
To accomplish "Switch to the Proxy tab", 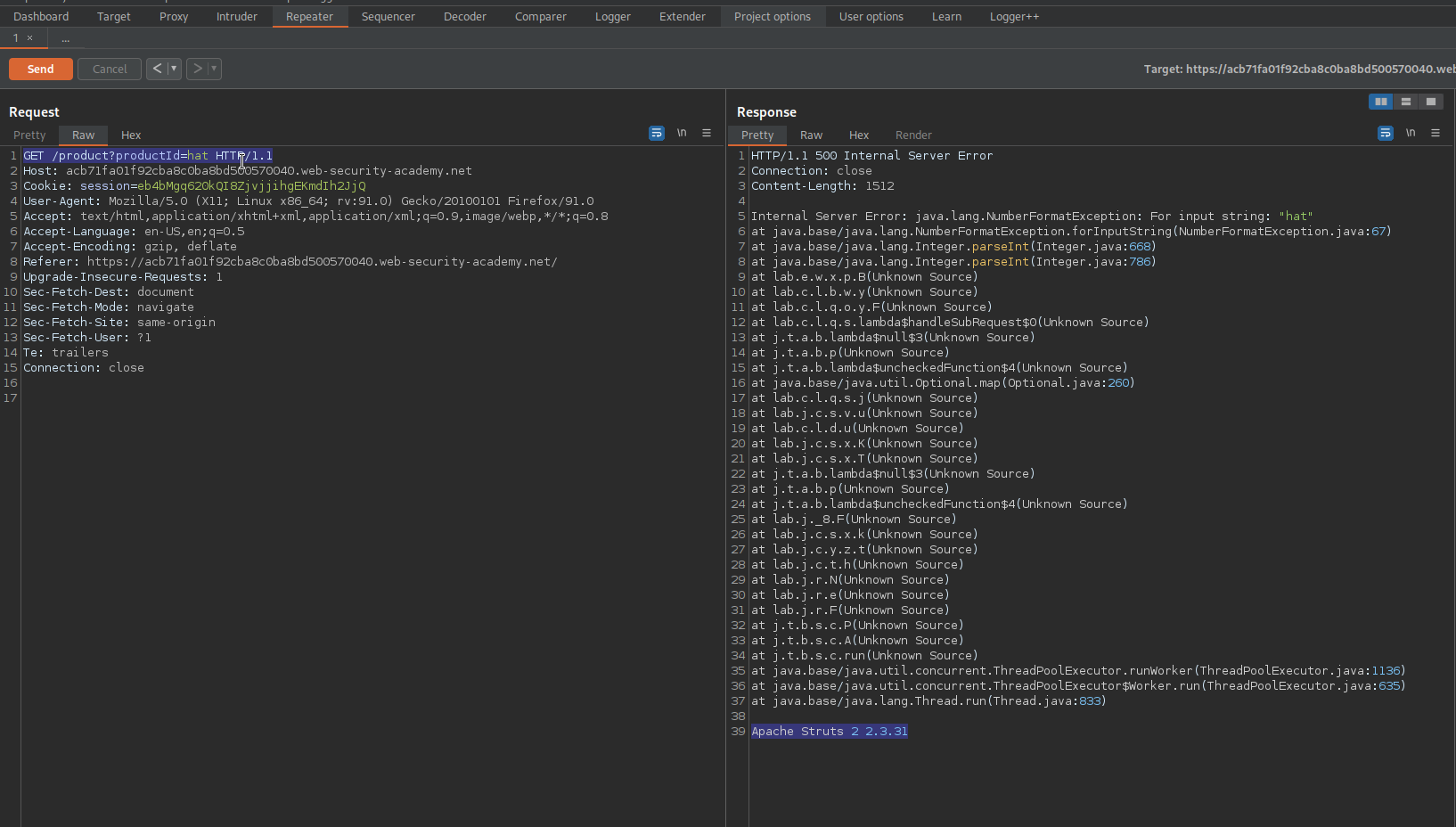I will point(174,16).
